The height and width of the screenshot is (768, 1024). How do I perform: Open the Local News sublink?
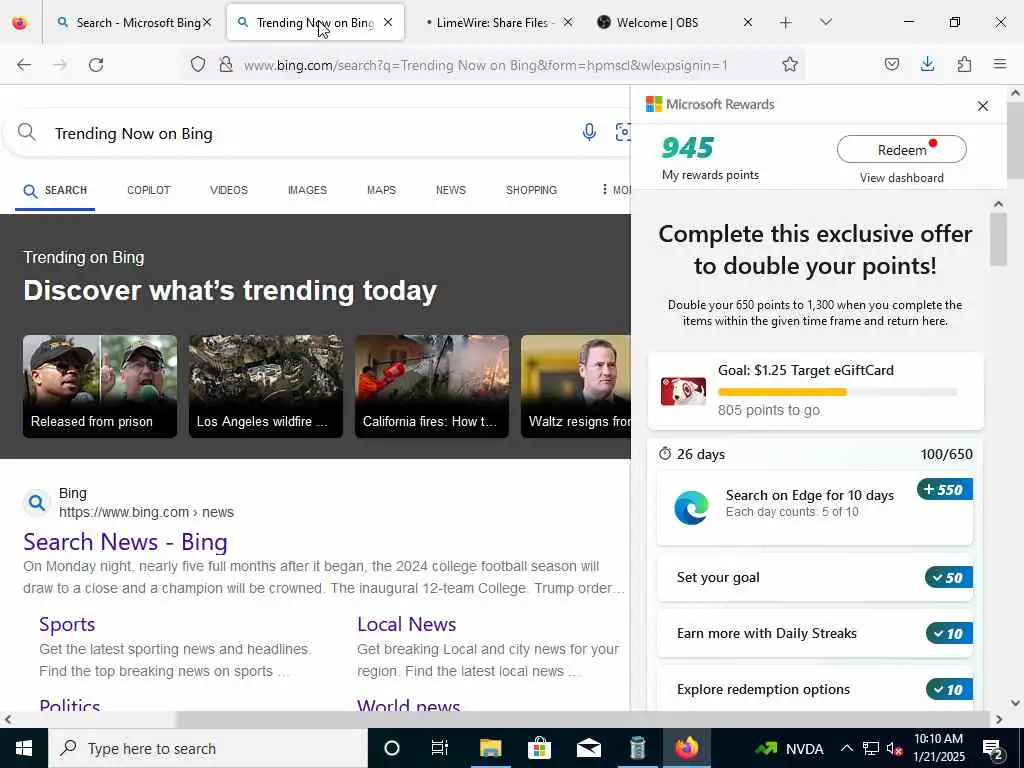(406, 624)
